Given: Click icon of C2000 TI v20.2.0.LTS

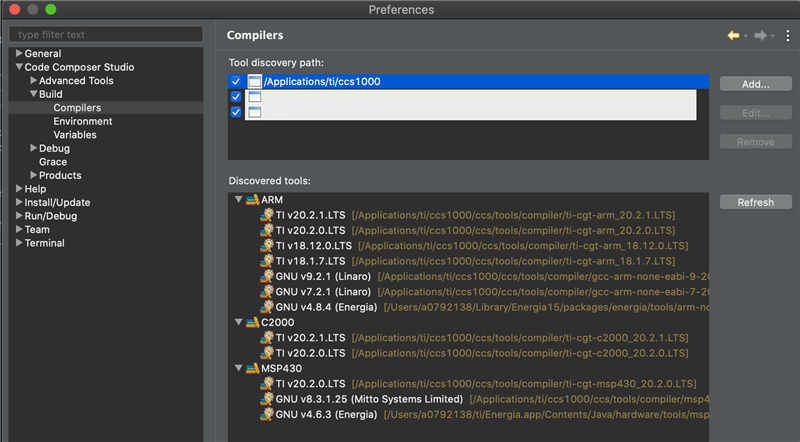Looking at the screenshot, I should 267,353.
